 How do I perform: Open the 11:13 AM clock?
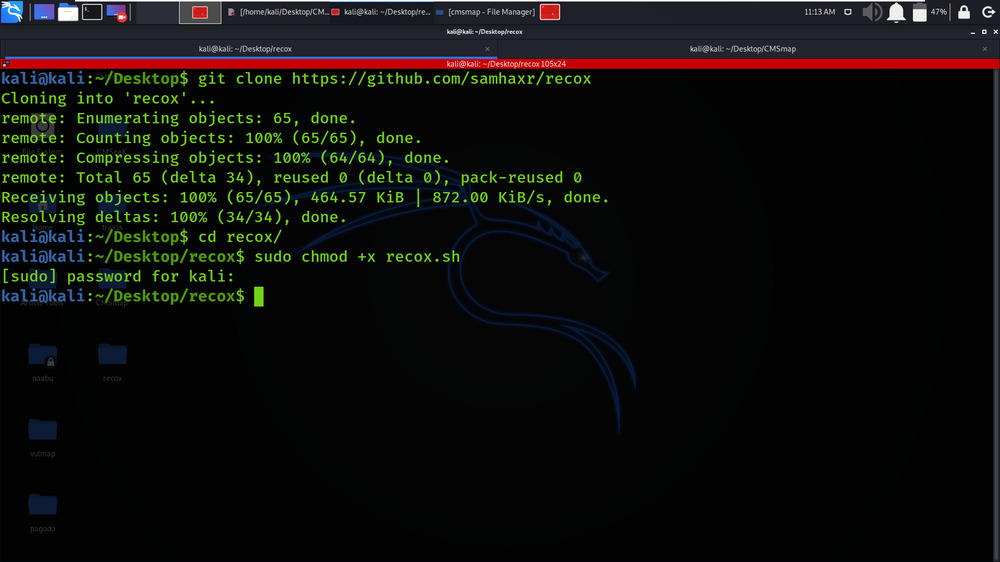point(820,12)
